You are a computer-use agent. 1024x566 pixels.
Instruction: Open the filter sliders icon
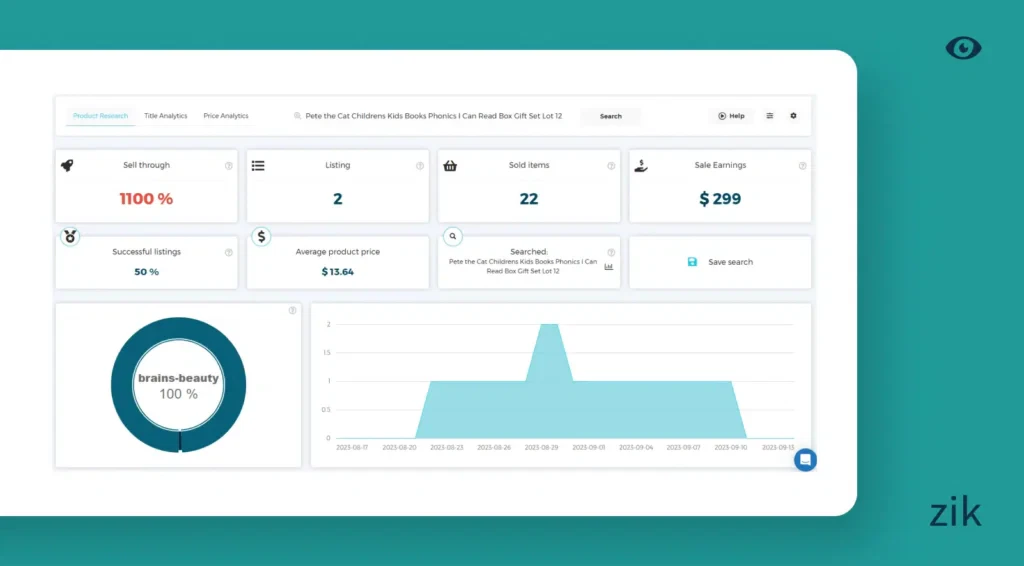coord(770,116)
